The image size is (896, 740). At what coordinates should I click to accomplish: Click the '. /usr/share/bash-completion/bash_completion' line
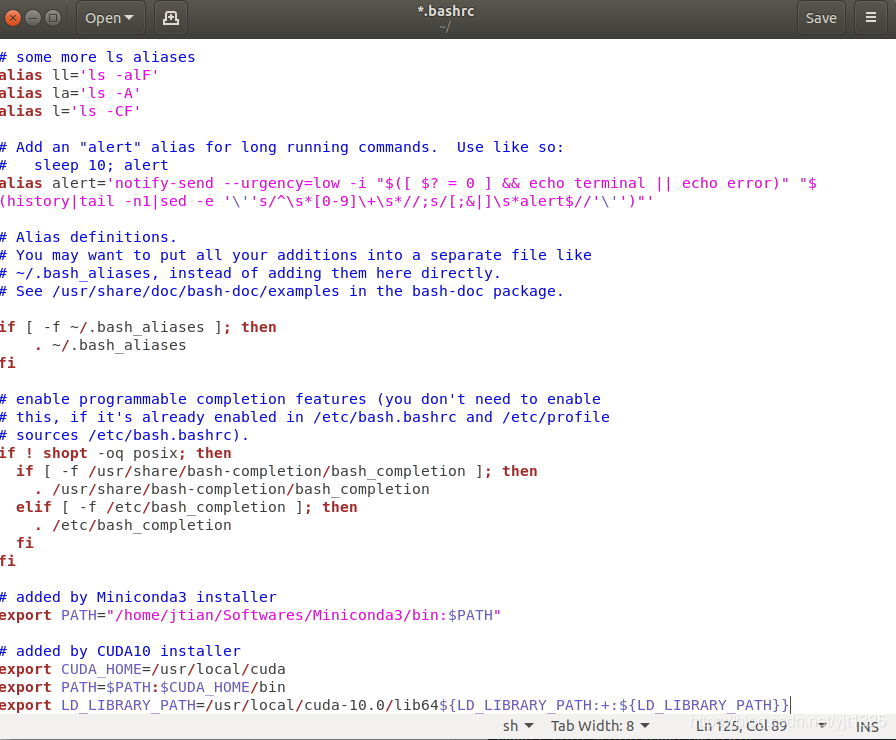pos(233,489)
